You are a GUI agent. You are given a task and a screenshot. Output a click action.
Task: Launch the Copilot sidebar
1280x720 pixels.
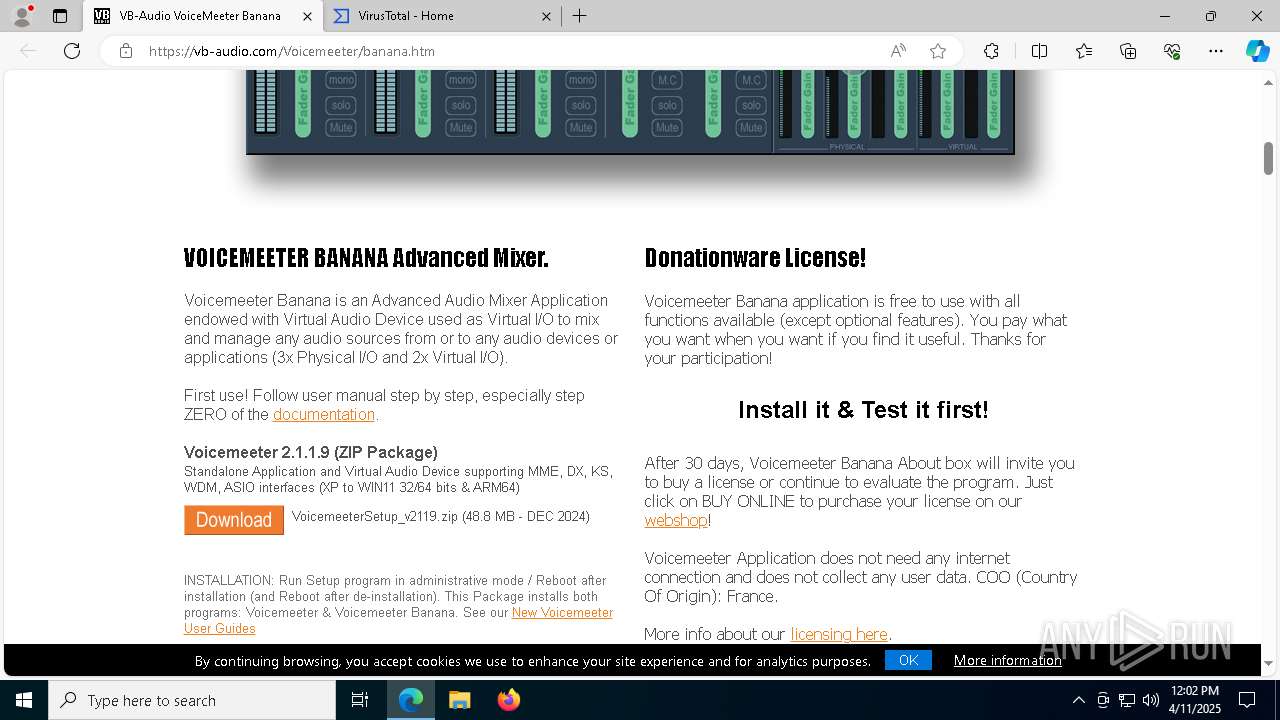tap(1257, 51)
